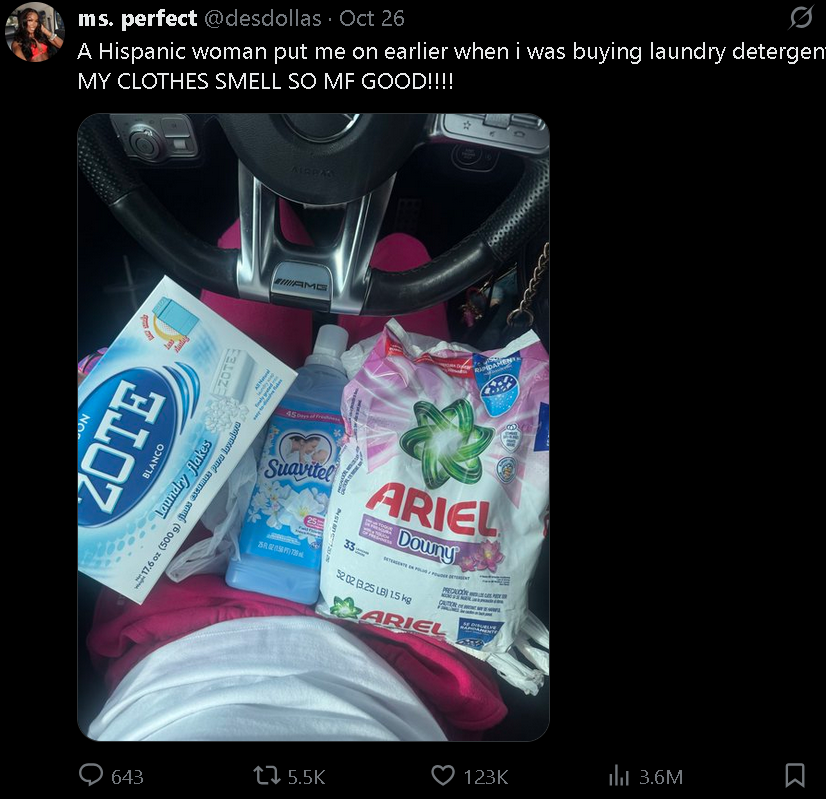Open the view analytics bar chart icon

pos(619,776)
